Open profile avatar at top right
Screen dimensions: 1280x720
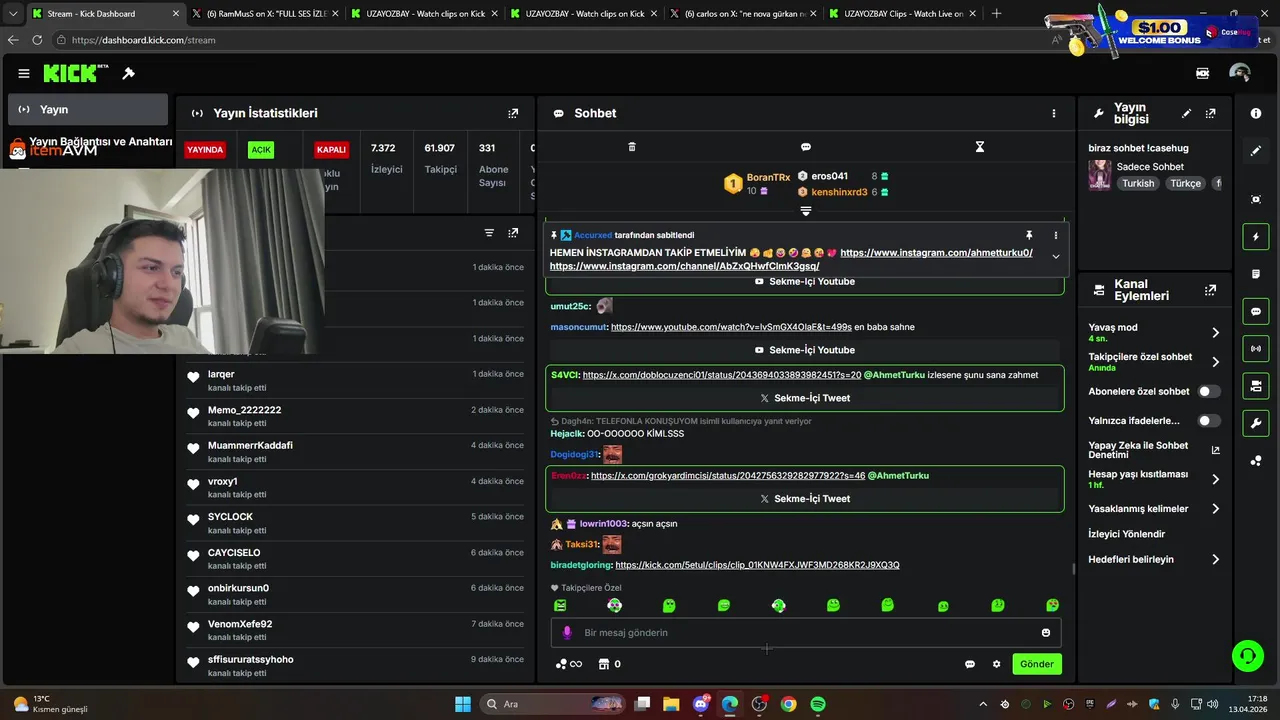[1240, 73]
